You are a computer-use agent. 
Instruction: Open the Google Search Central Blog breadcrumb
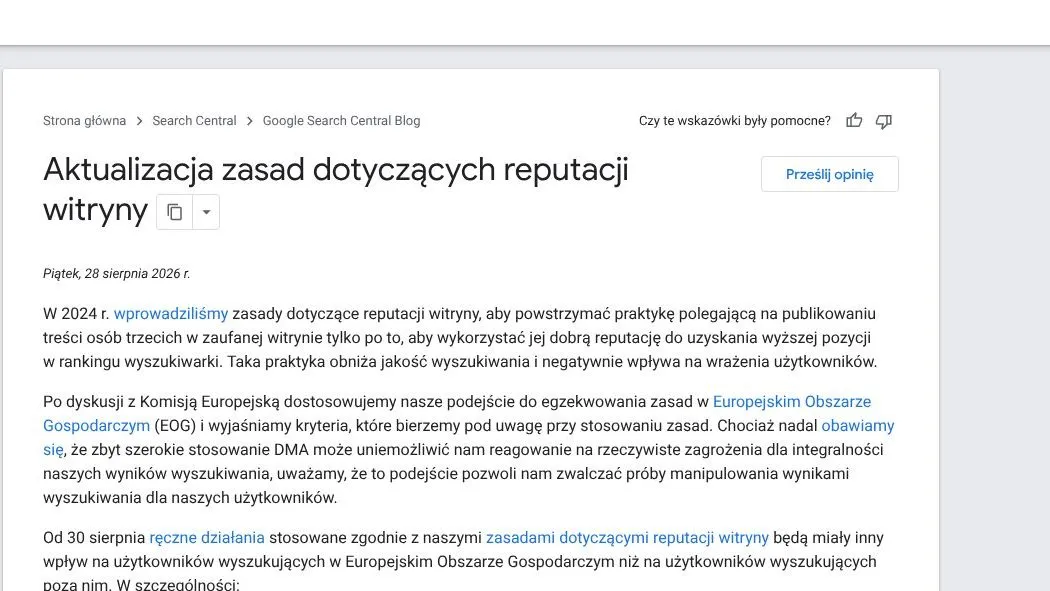click(x=342, y=120)
